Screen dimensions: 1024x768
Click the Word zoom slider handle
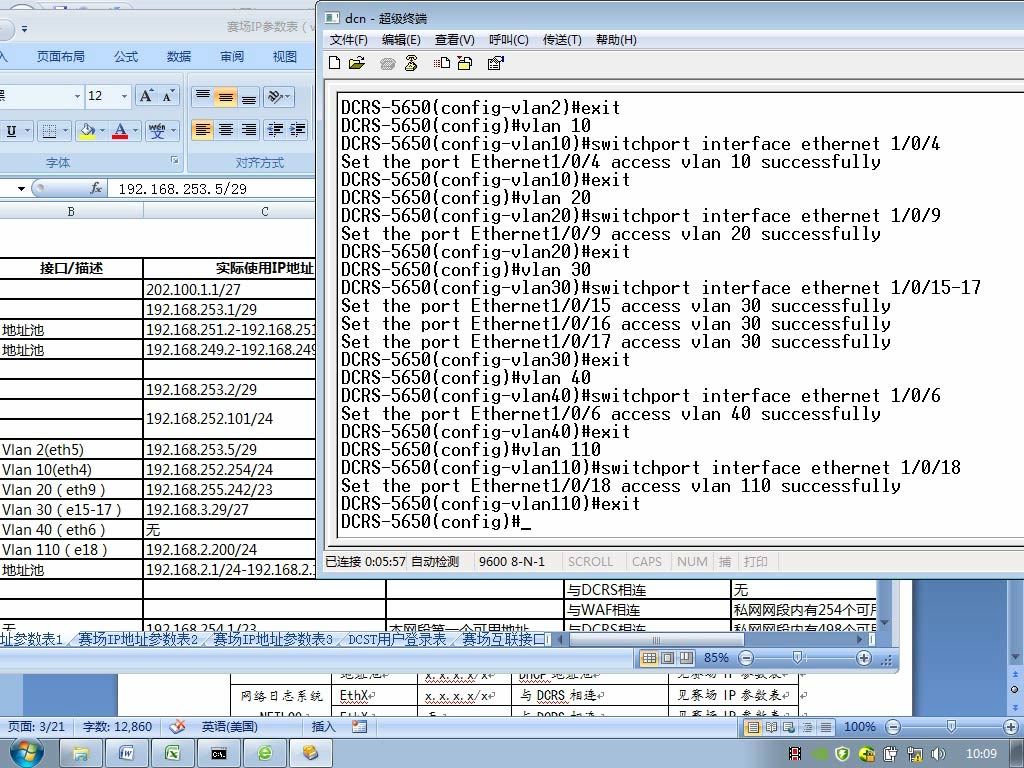pos(951,726)
